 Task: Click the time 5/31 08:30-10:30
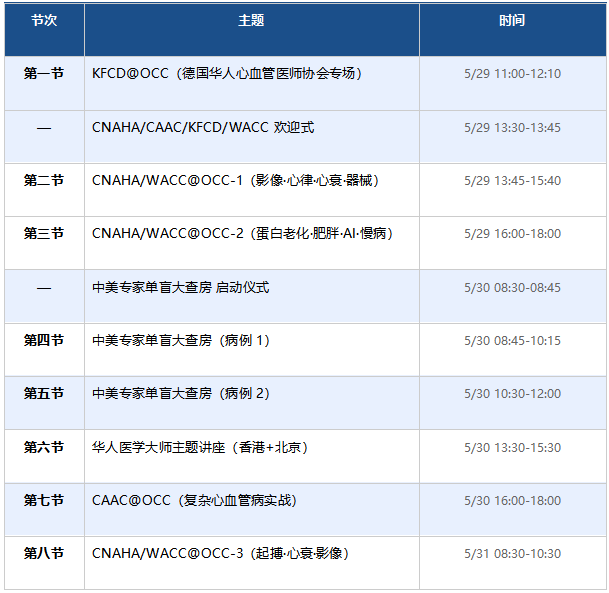pyautogui.click(x=512, y=553)
